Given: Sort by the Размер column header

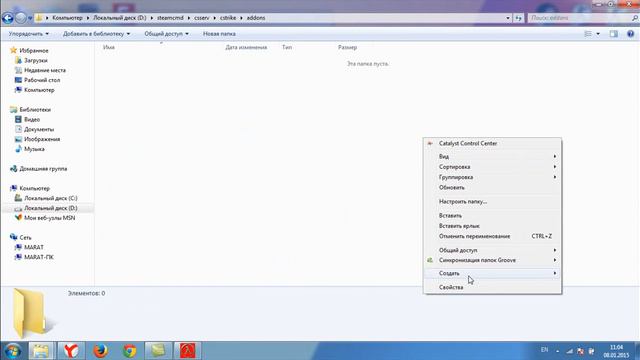Looking at the screenshot, I should click(x=347, y=47).
